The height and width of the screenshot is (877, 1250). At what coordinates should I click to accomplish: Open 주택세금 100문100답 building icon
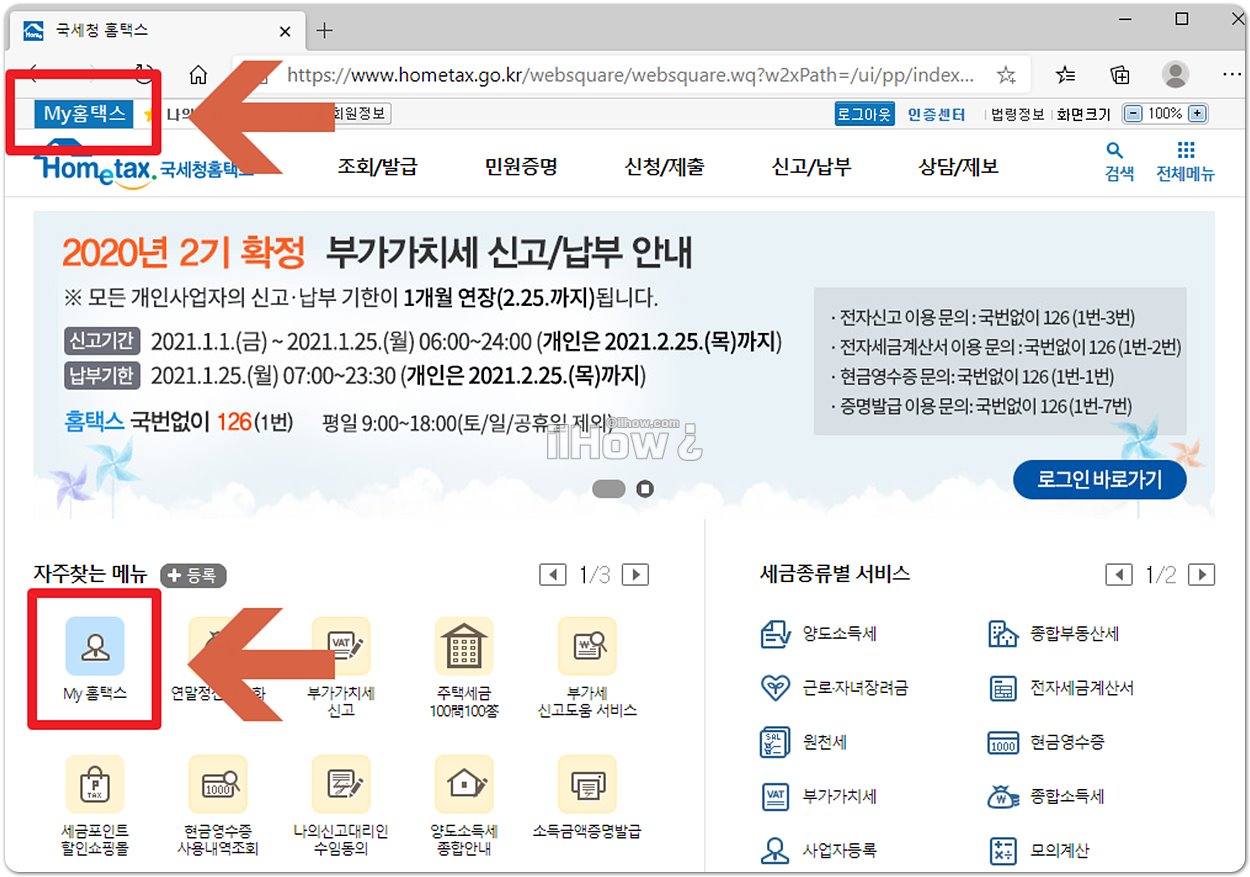point(464,646)
